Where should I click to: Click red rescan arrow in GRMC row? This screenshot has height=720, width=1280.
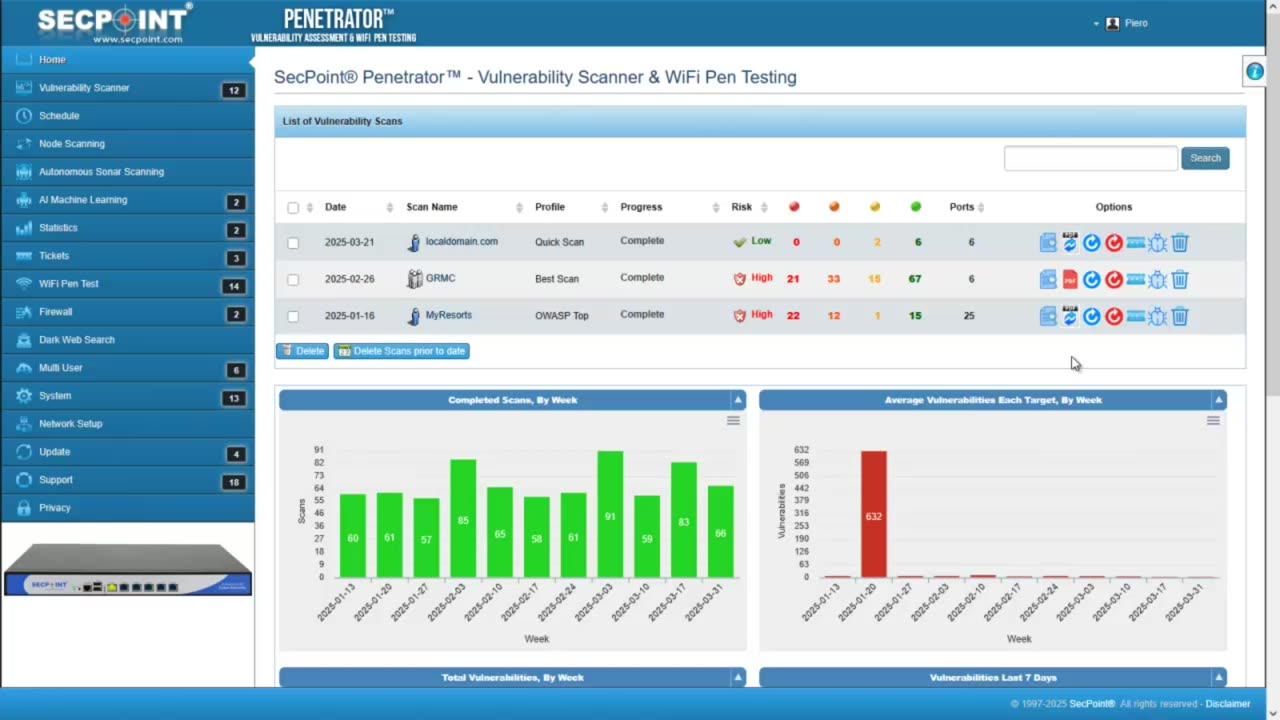point(1114,280)
